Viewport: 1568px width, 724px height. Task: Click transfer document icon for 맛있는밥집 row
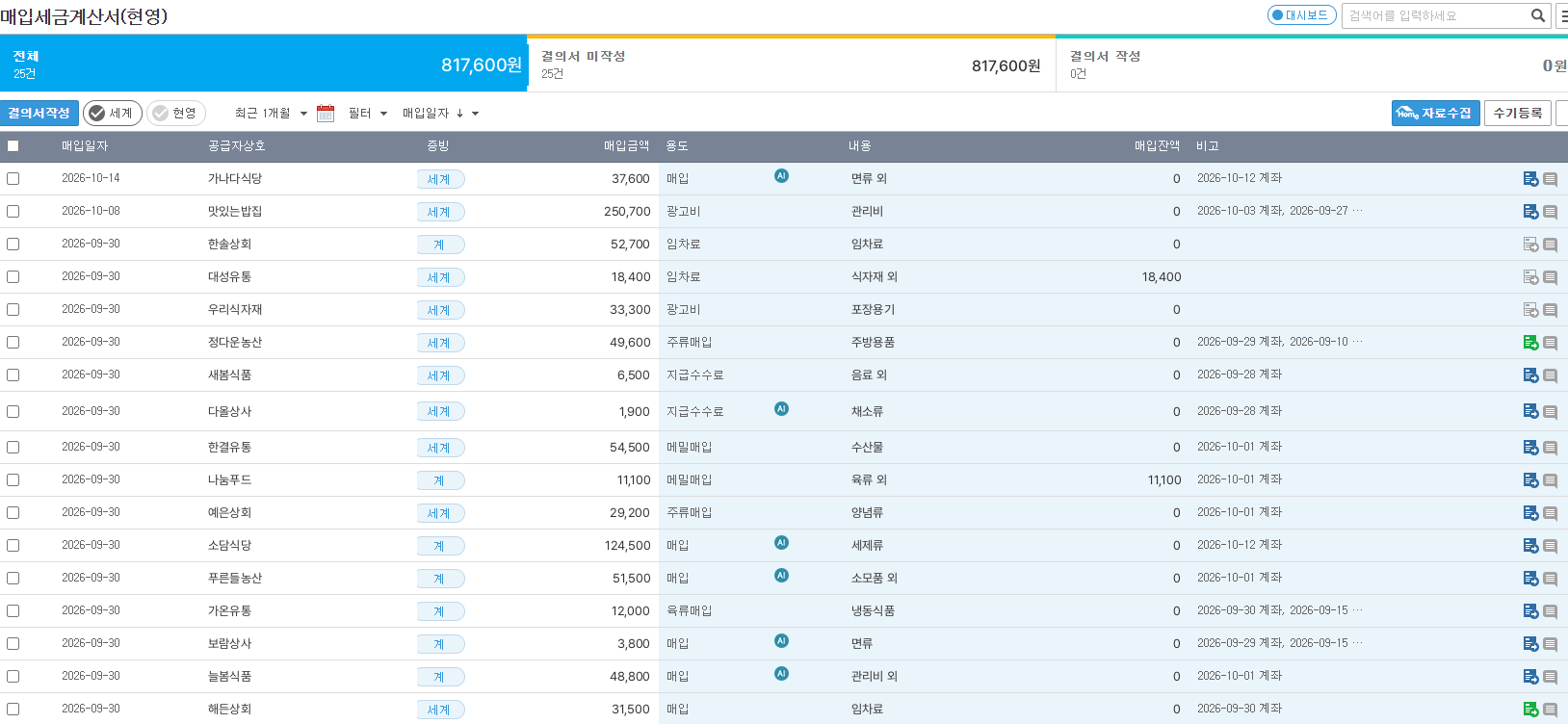pos(1530,212)
